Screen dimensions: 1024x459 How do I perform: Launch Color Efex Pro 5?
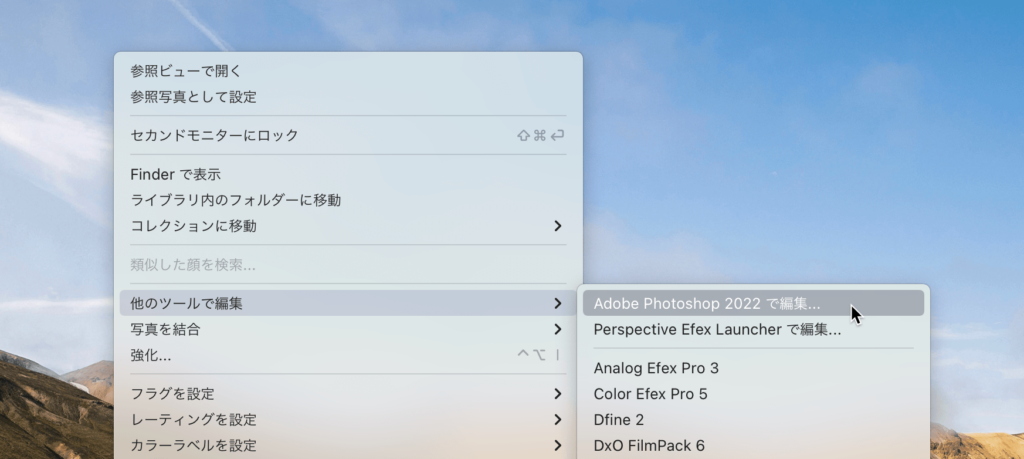click(x=753, y=394)
